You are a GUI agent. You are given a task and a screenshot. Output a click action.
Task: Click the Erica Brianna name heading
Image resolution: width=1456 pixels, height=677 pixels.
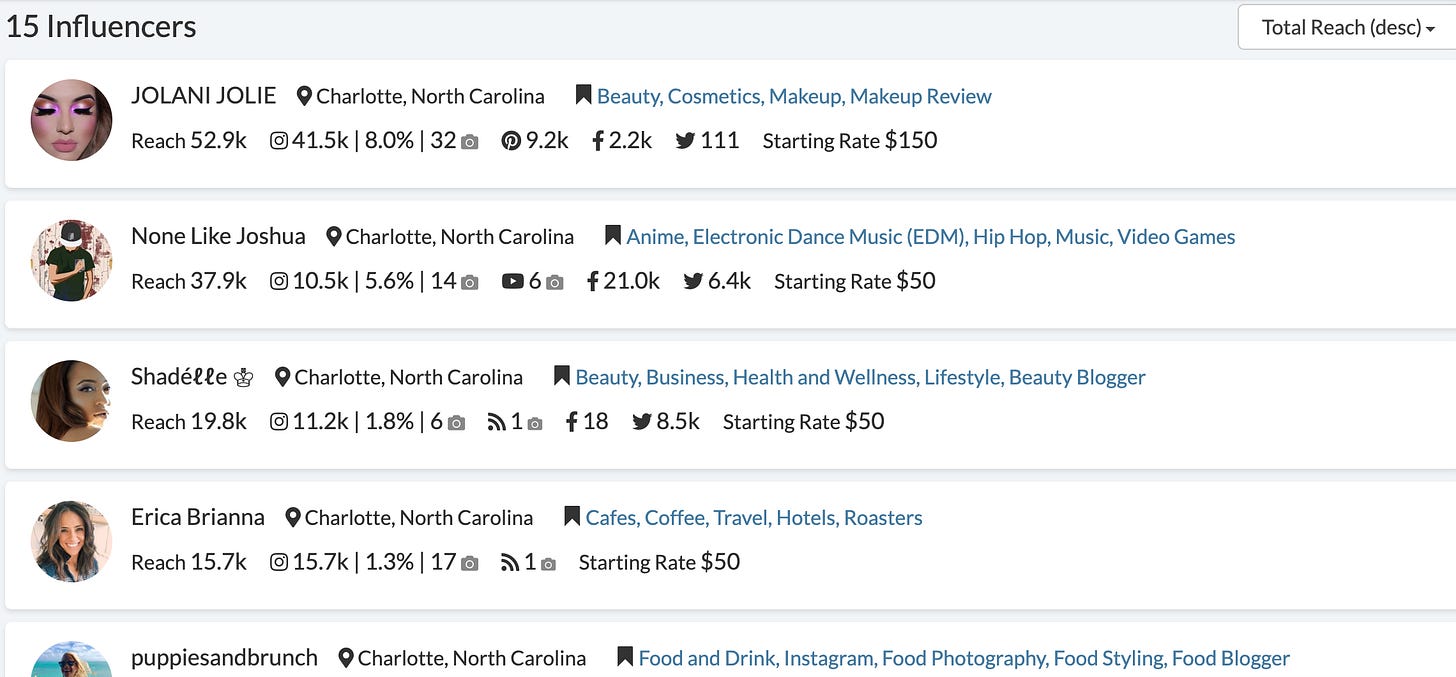[198, 517]
